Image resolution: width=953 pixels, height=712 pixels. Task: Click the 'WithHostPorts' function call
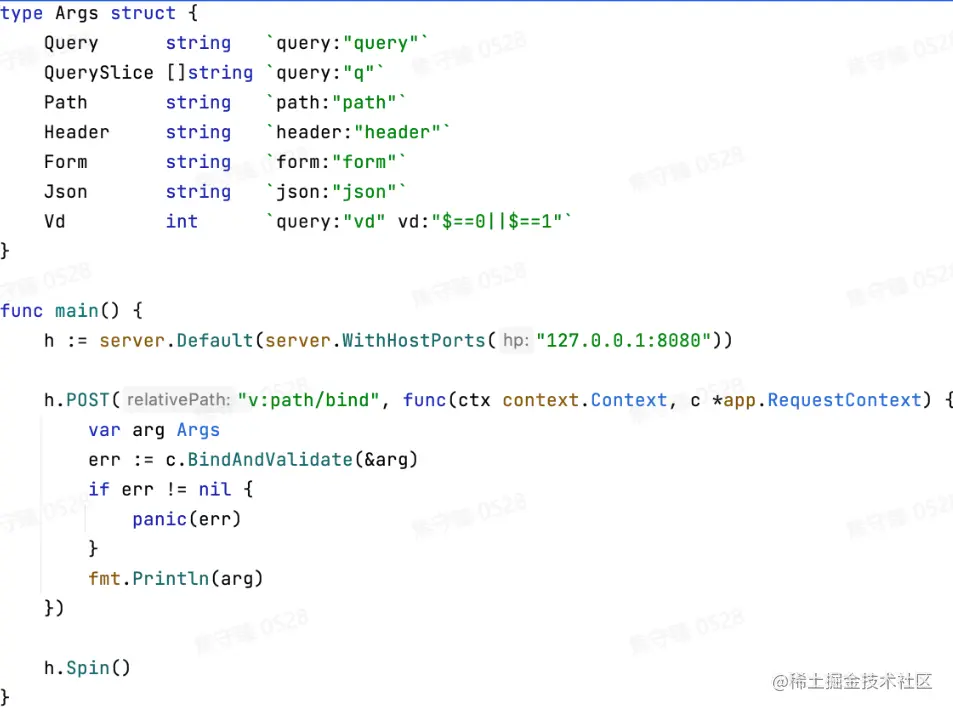413,340
